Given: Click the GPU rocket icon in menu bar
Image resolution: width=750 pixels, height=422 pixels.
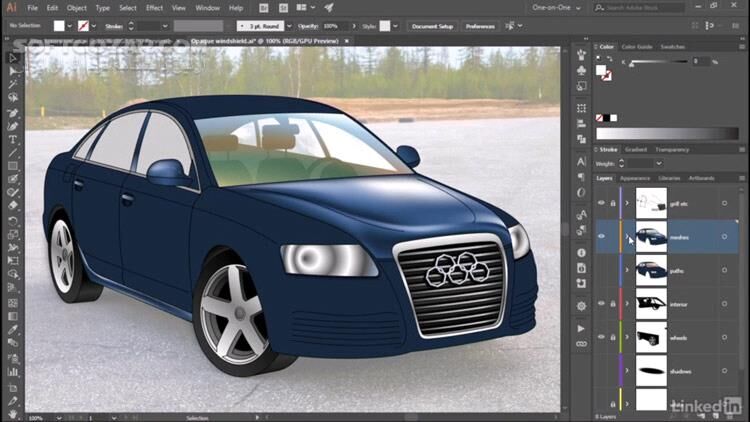Looking at the screenshot, I should pos(328,8).
